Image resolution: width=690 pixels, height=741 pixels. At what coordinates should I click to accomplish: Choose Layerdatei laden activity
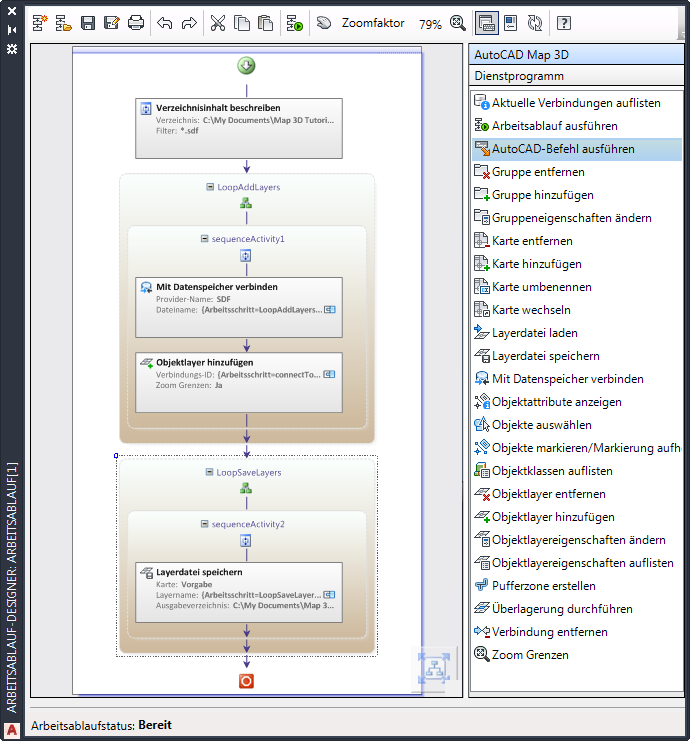pos(577,333)
